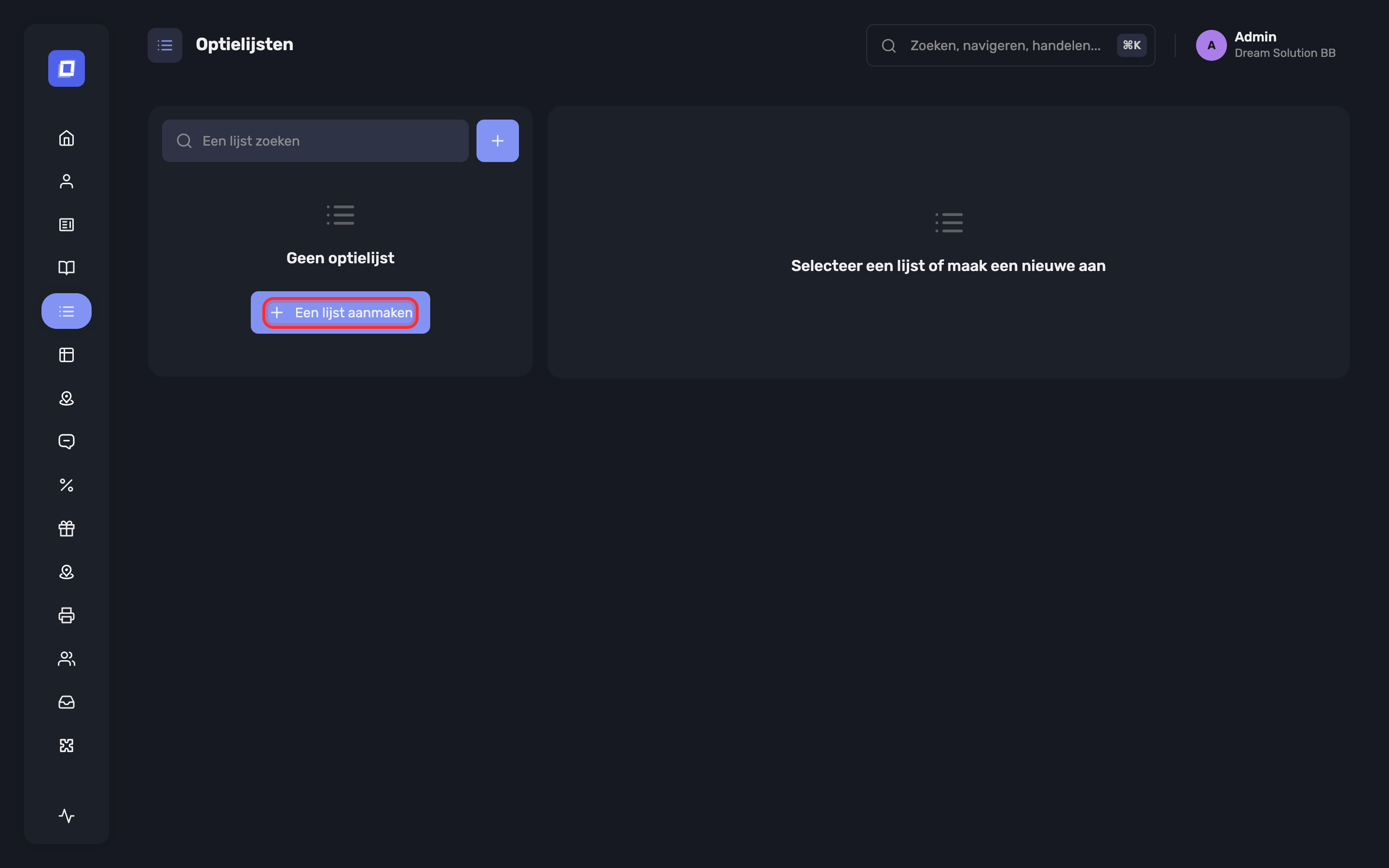Click the 'Admin' user name

(x=1255, y=37)
